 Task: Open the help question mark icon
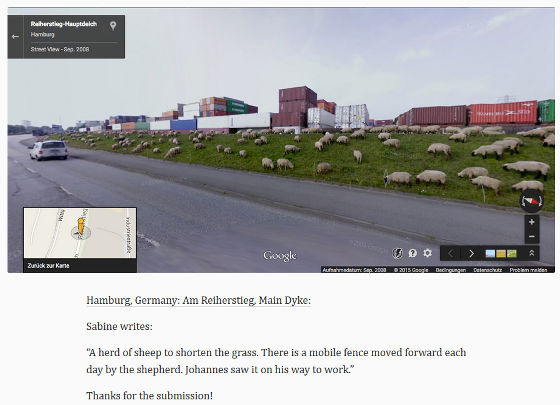pos(412,253)
